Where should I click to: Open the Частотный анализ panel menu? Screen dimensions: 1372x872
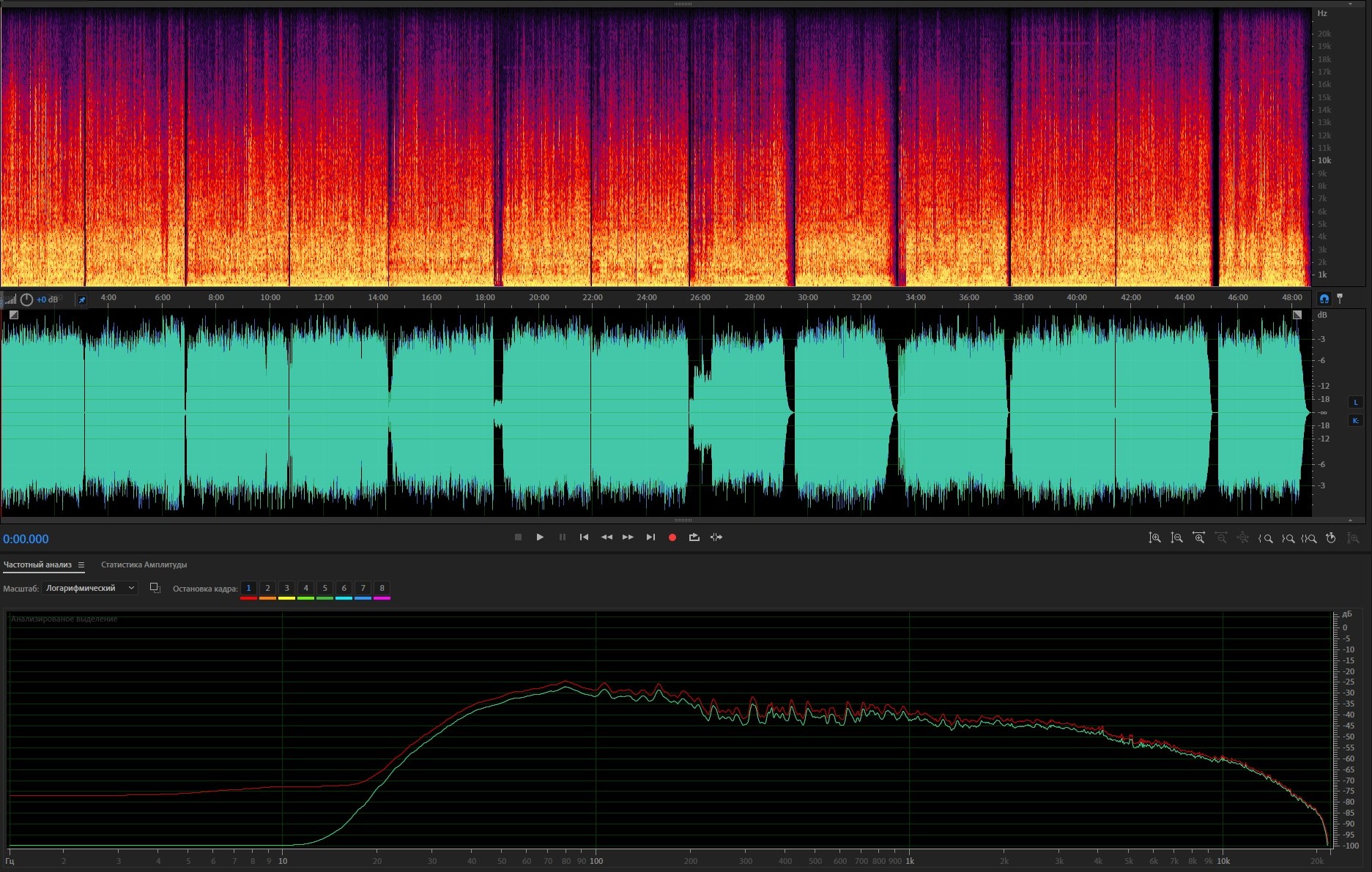click(81, 565)
